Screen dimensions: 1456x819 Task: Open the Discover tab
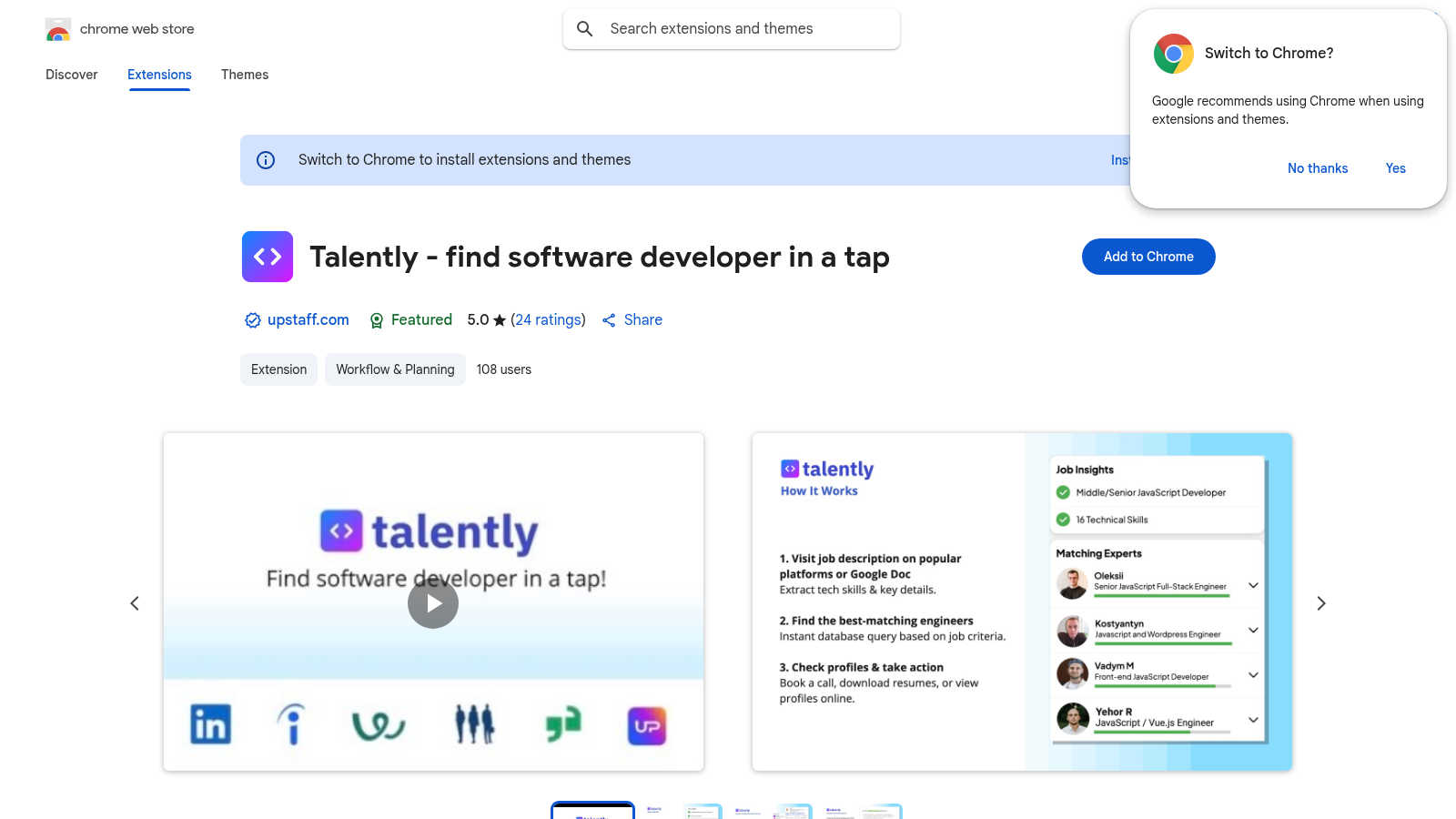tap(72, 75)
